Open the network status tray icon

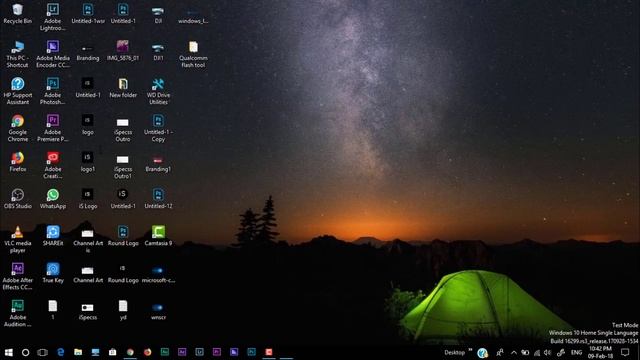pyautogui.click(x=537, y=352)
